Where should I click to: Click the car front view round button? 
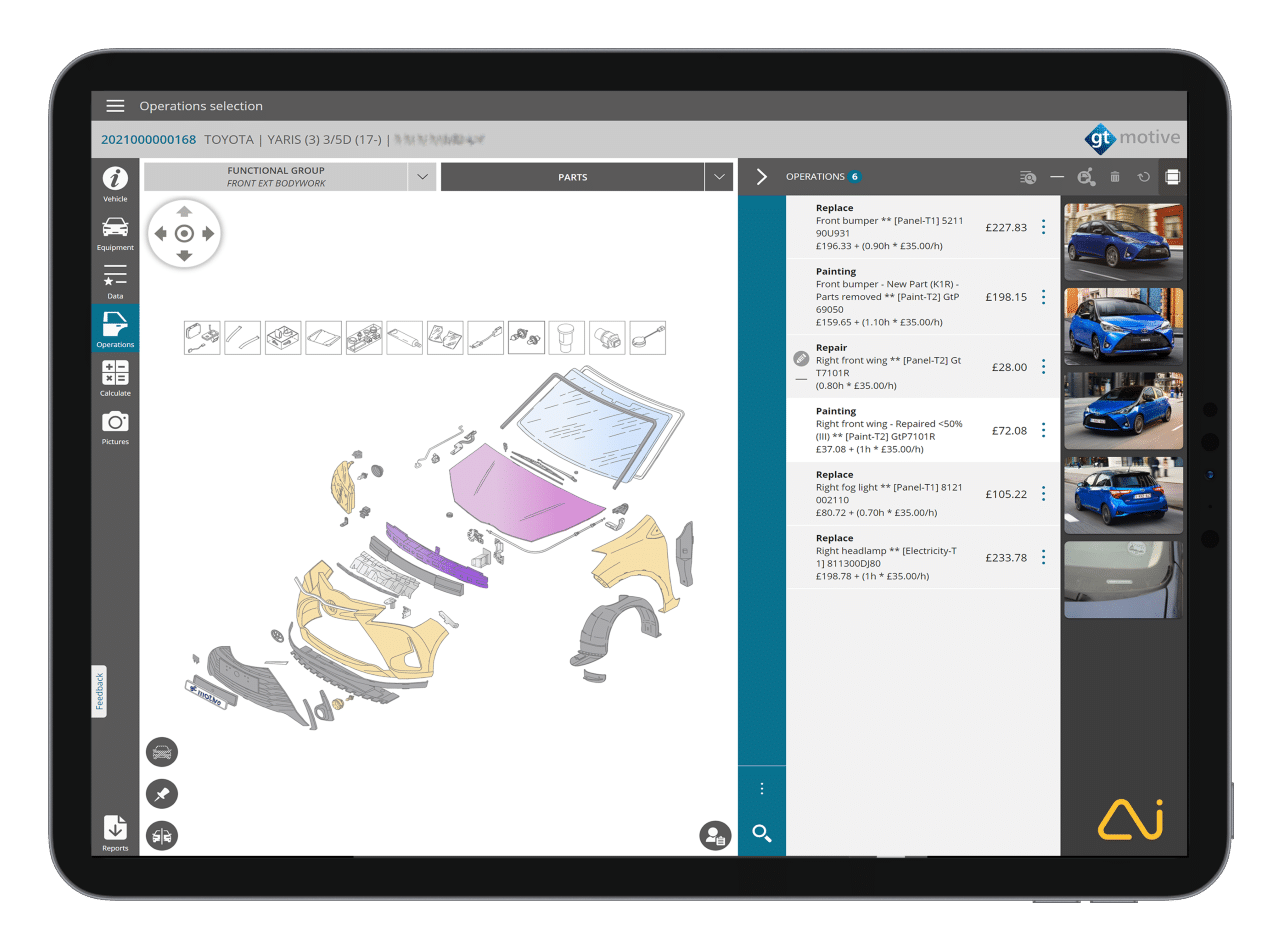162,752
